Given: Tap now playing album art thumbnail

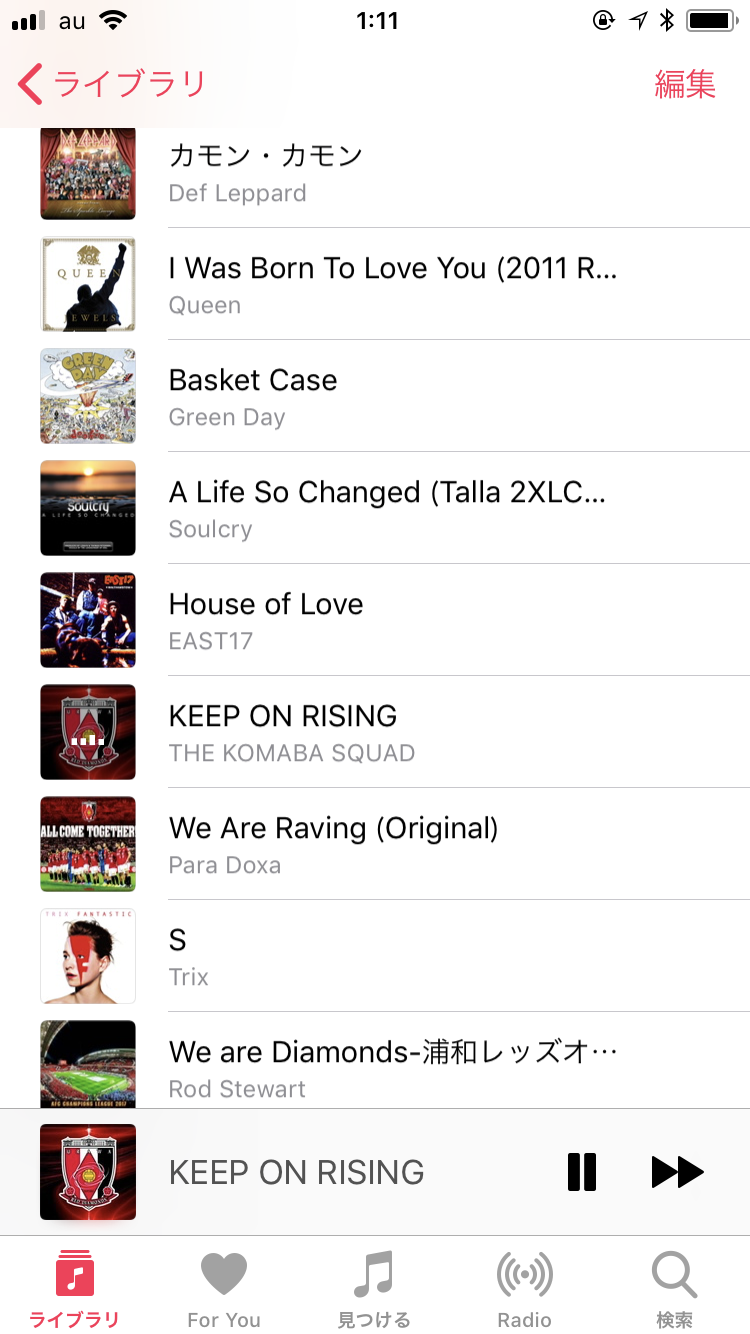Looking at the screenshot, I should pos(88,1172).
